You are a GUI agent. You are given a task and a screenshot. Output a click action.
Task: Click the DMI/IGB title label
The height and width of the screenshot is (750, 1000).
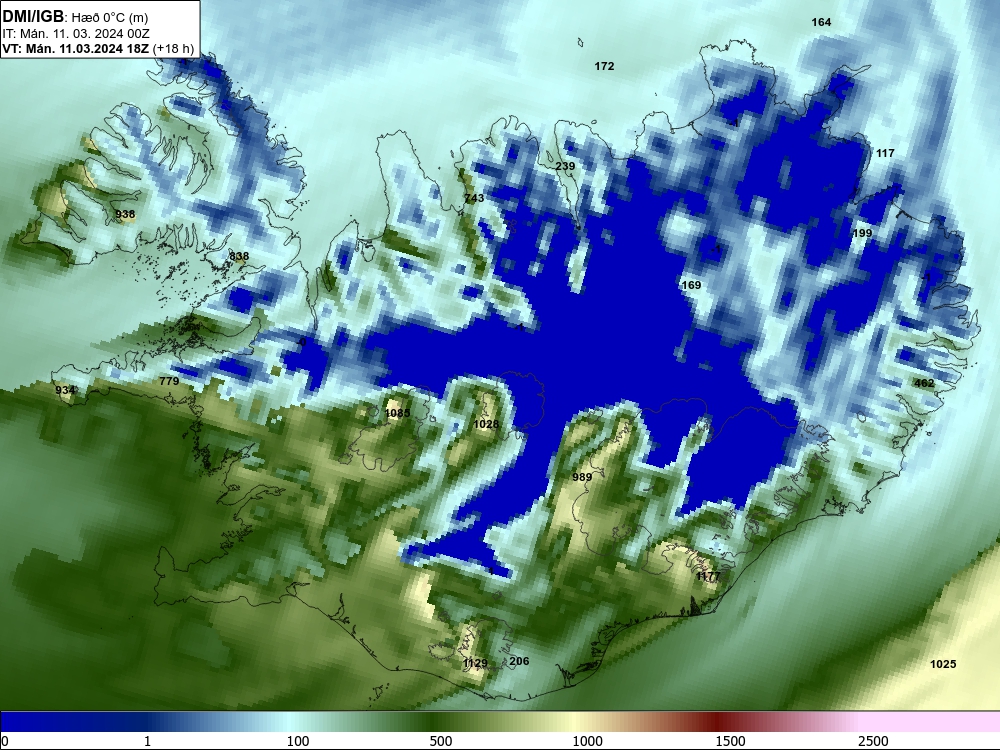33,16
